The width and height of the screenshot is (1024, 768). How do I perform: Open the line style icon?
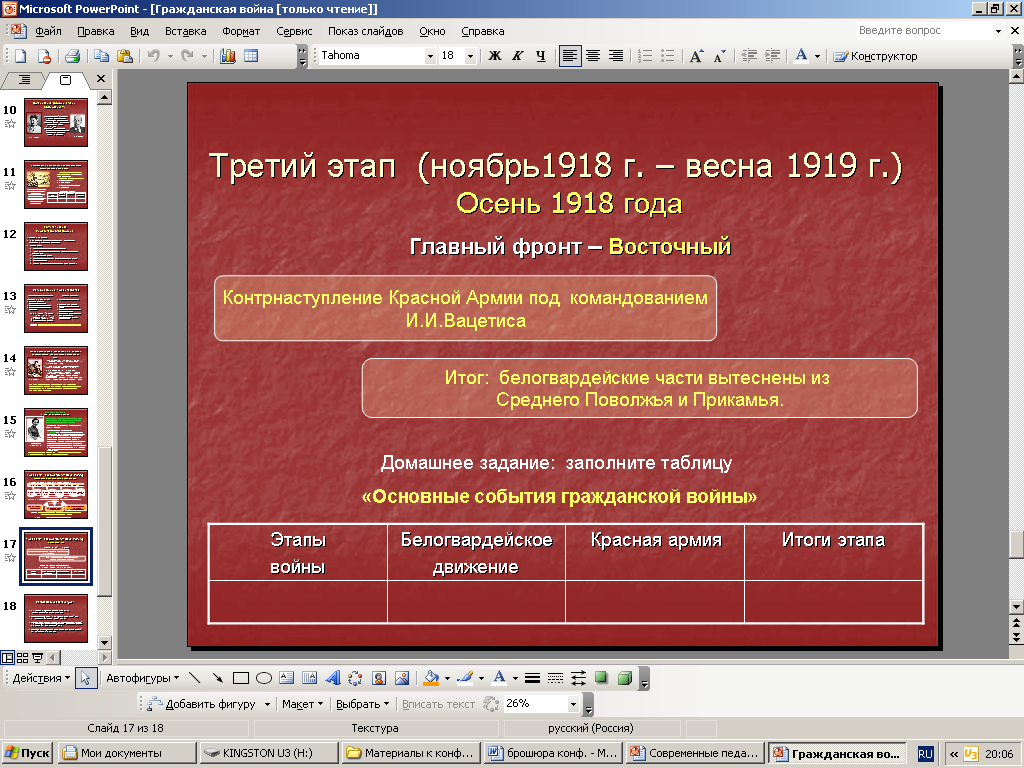(532, 678)
